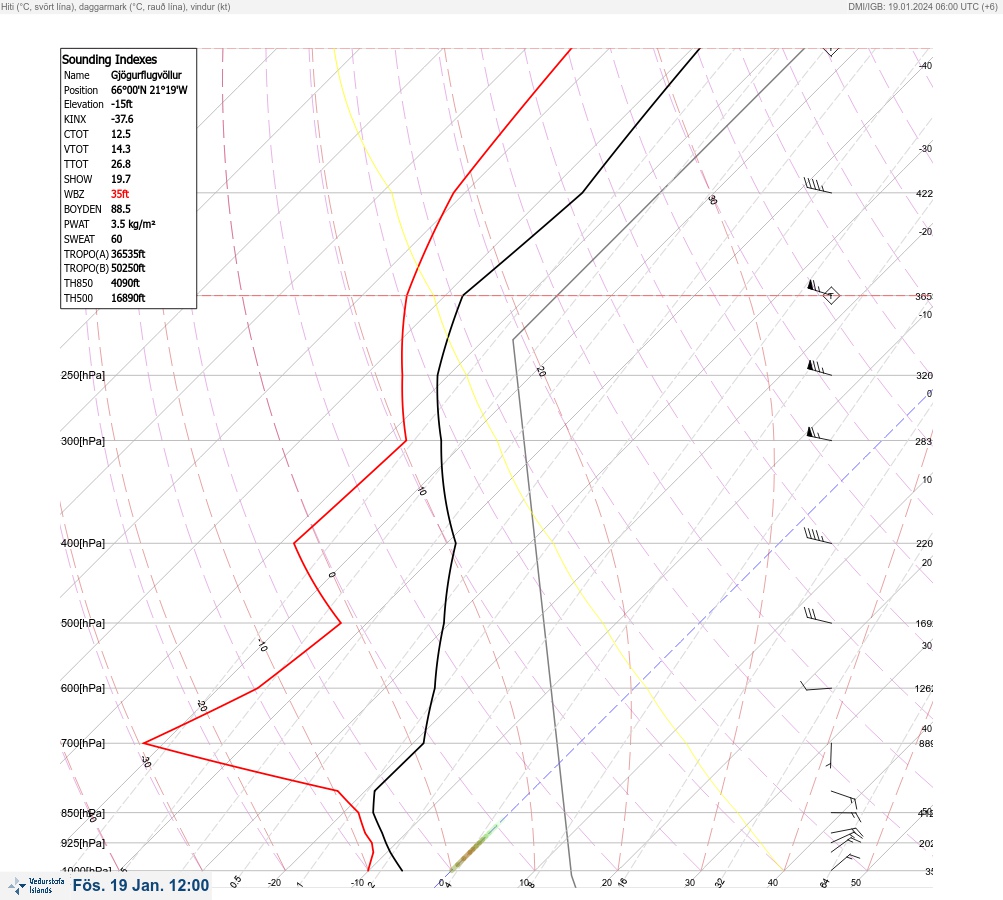Click the '700[hPa]' pressure label

(83, 743)
